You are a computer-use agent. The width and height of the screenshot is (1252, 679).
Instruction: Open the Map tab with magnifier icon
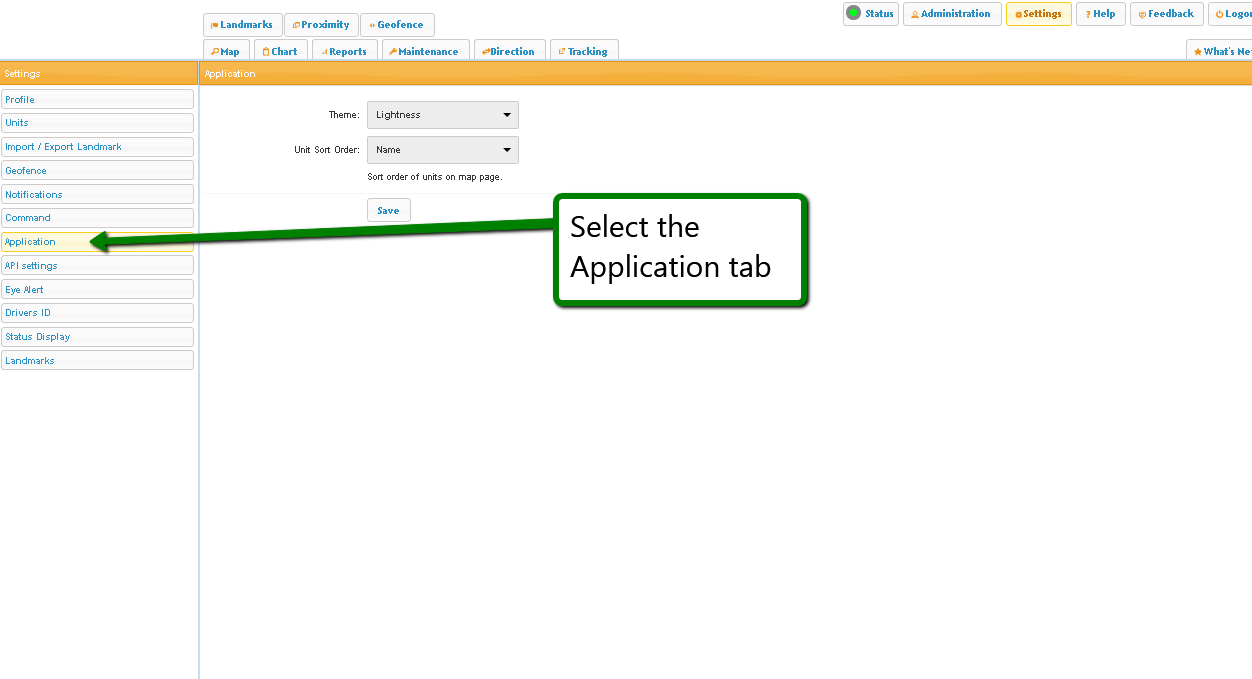pos(226,51)
